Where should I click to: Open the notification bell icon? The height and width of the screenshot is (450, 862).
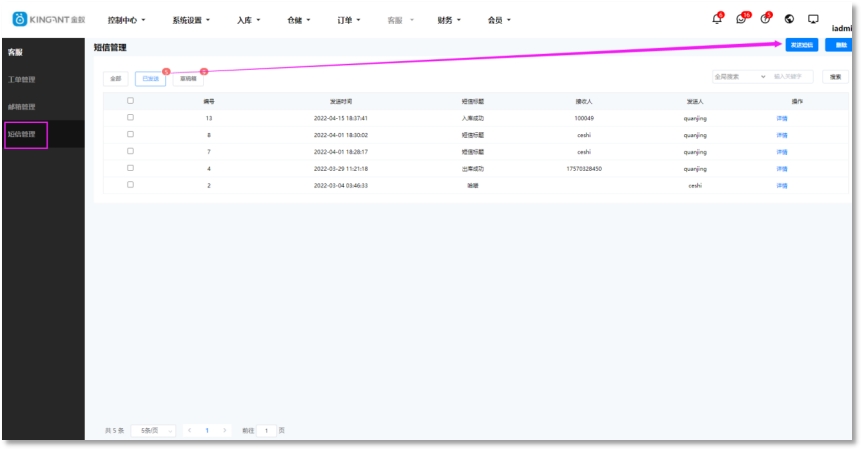(x=717, y=19)
